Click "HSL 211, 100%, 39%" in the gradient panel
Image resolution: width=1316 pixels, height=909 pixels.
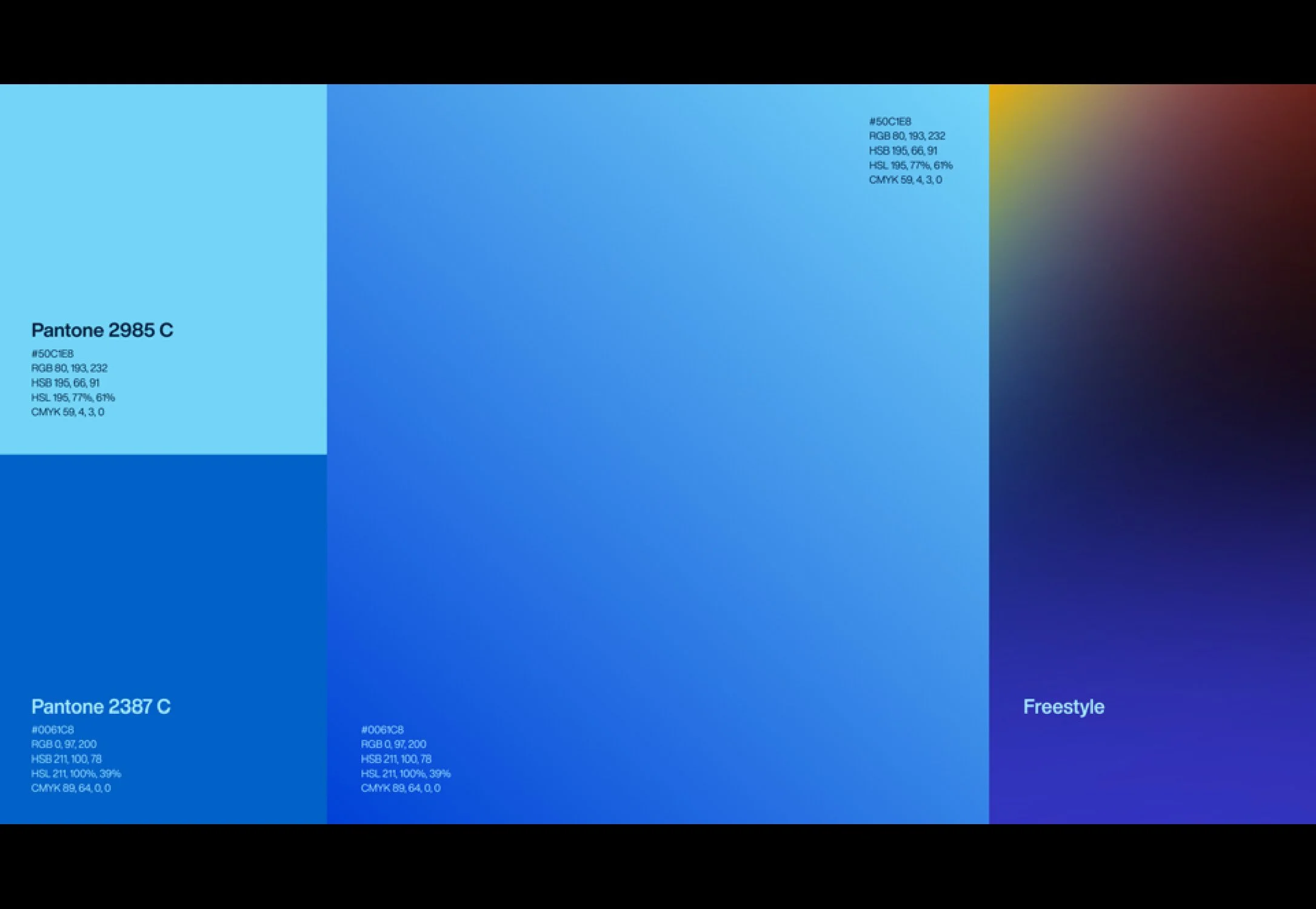click(x=406, y=774)
